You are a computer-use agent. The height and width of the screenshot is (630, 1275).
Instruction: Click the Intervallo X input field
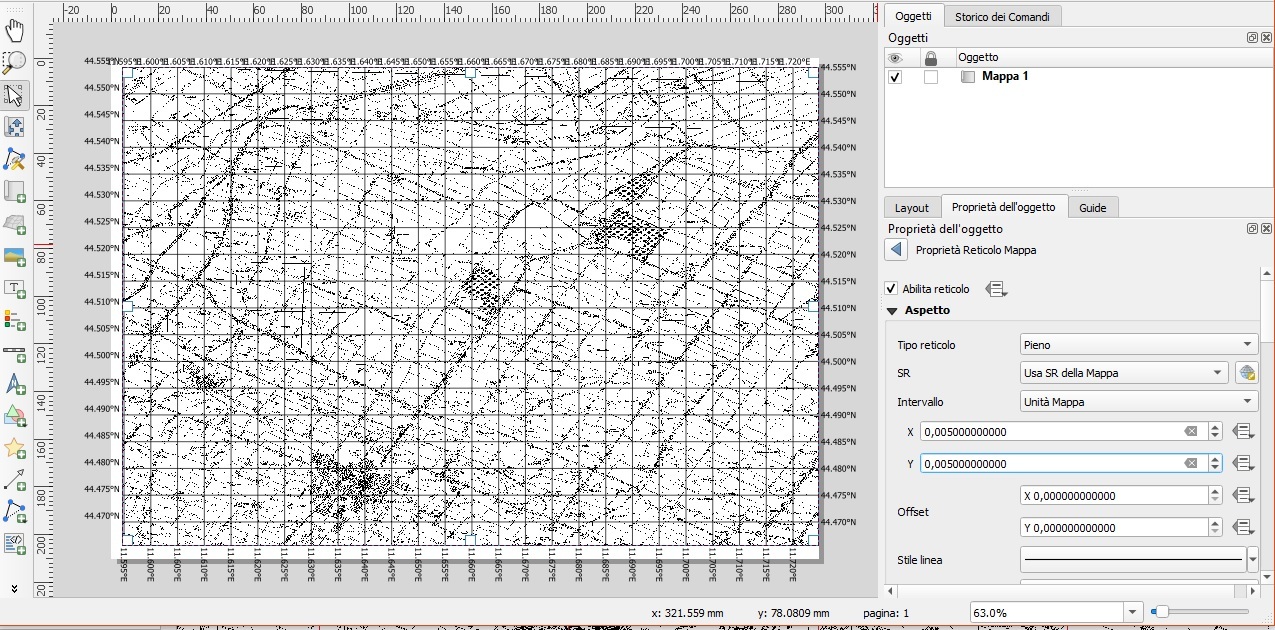[1050, 432]
